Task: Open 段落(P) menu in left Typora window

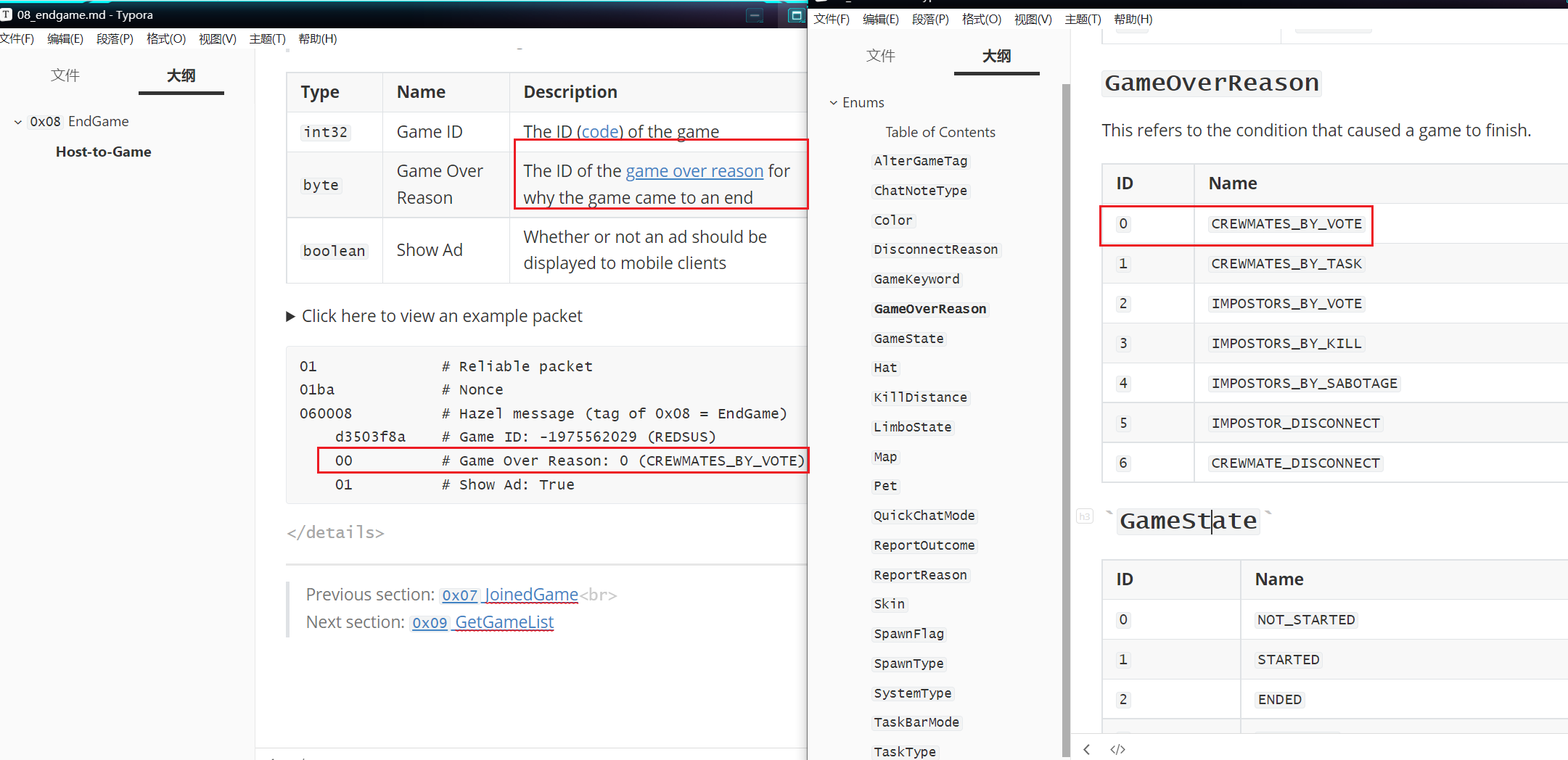Action: 115,38
